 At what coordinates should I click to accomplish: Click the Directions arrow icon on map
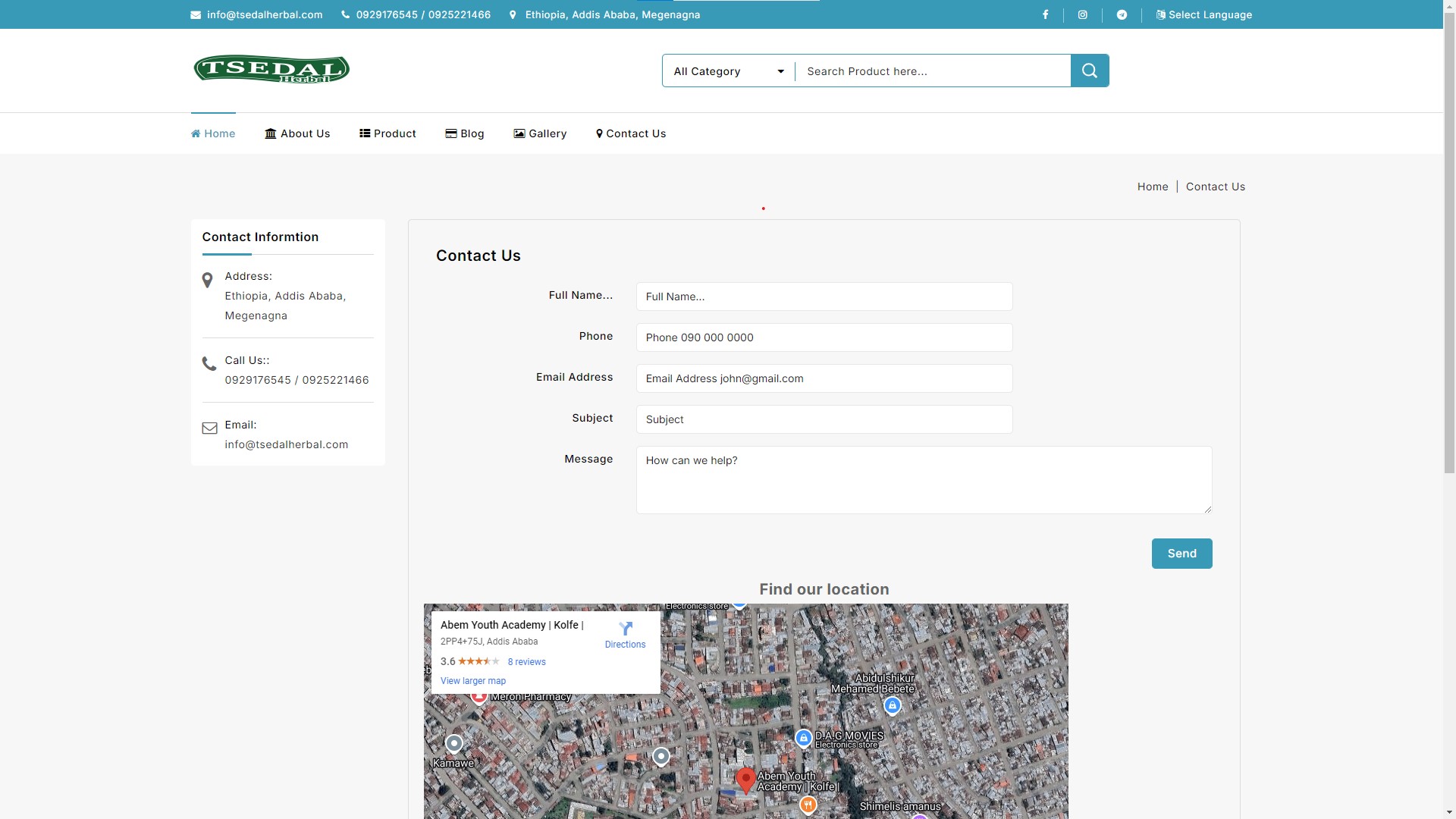pos(625,629)
